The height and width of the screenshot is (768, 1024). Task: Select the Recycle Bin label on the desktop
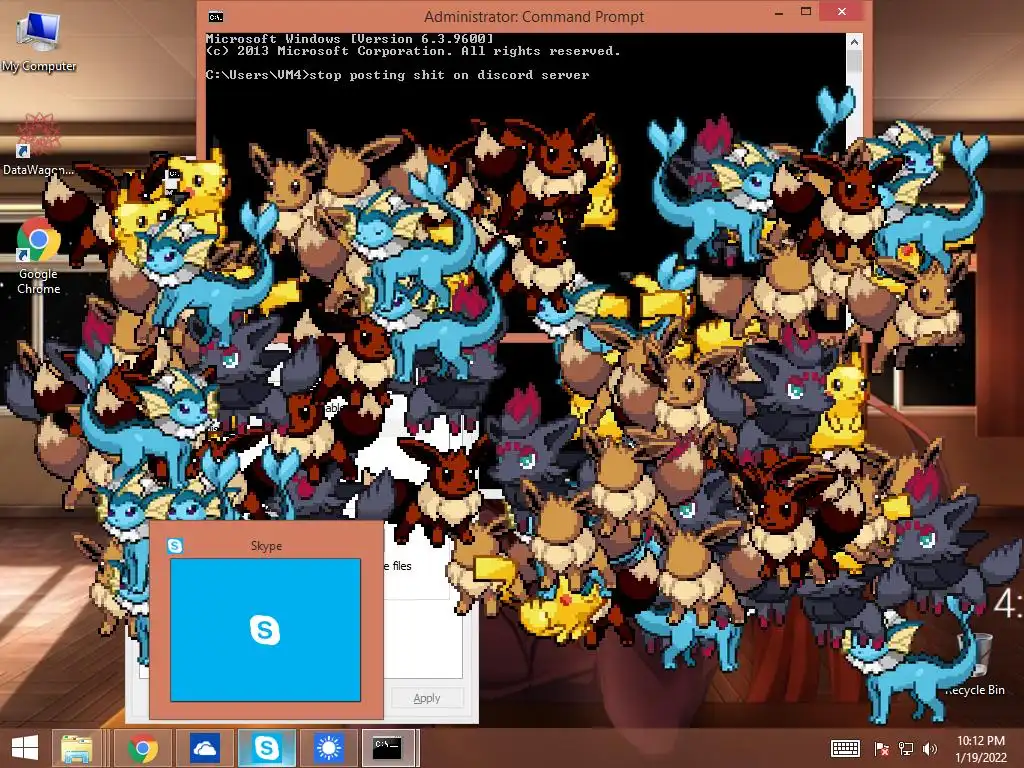975,690
